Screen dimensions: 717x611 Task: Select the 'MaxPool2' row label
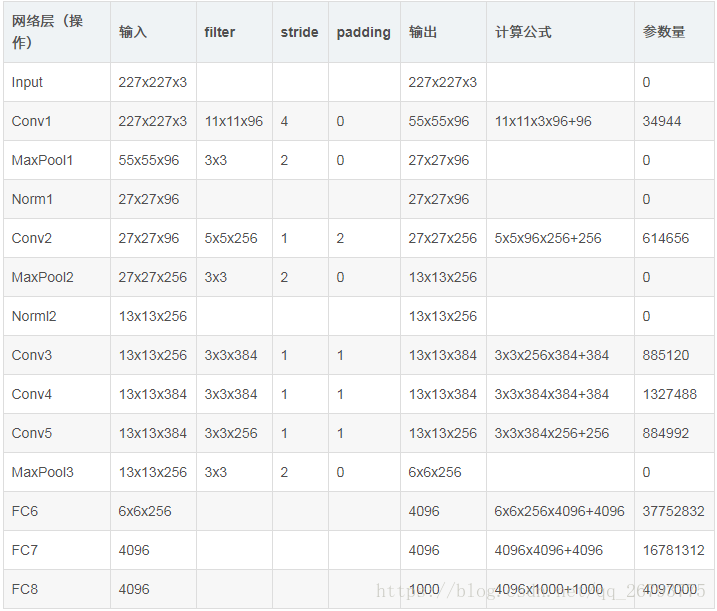pos(43,277)
